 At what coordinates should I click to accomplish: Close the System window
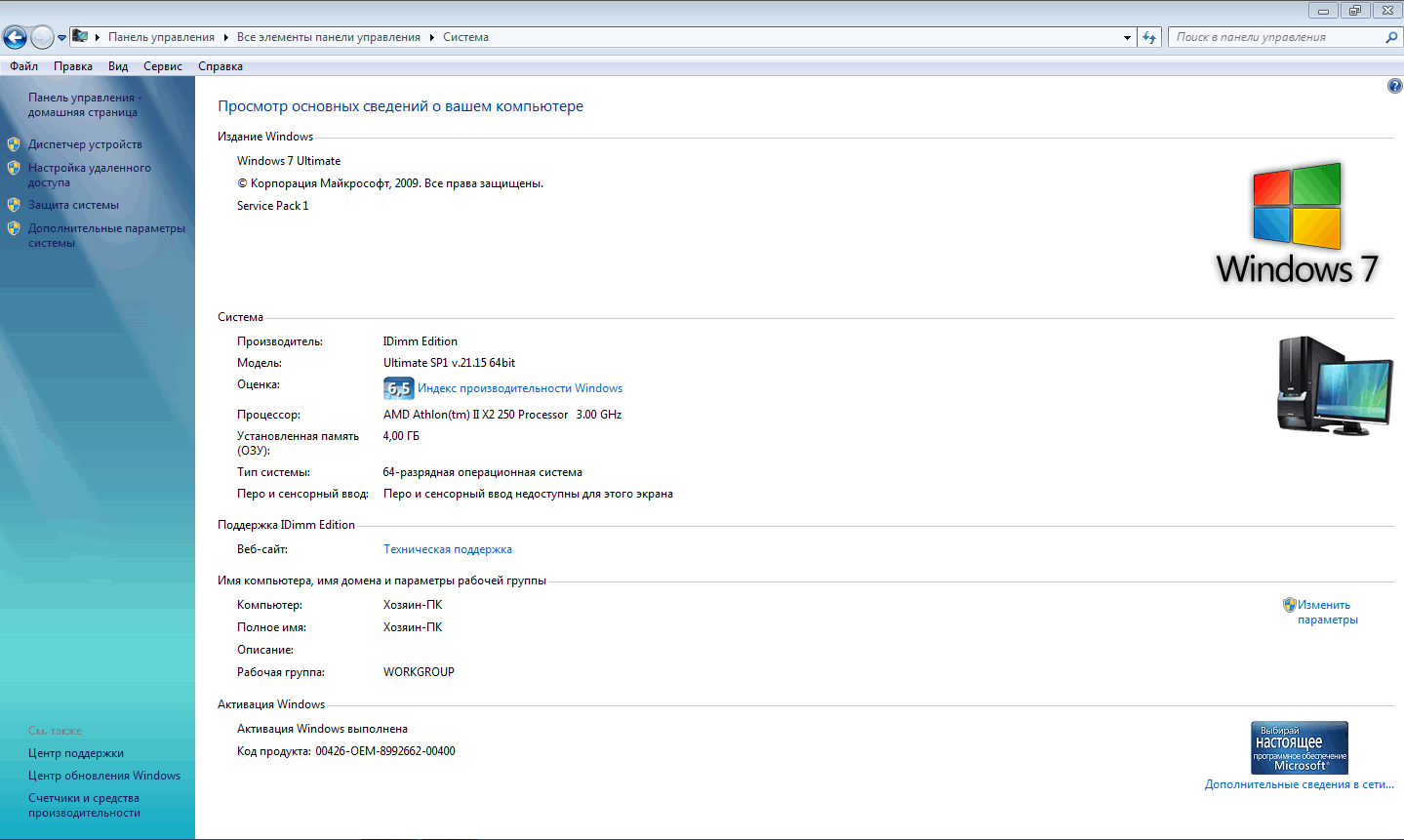point(1386,11)
